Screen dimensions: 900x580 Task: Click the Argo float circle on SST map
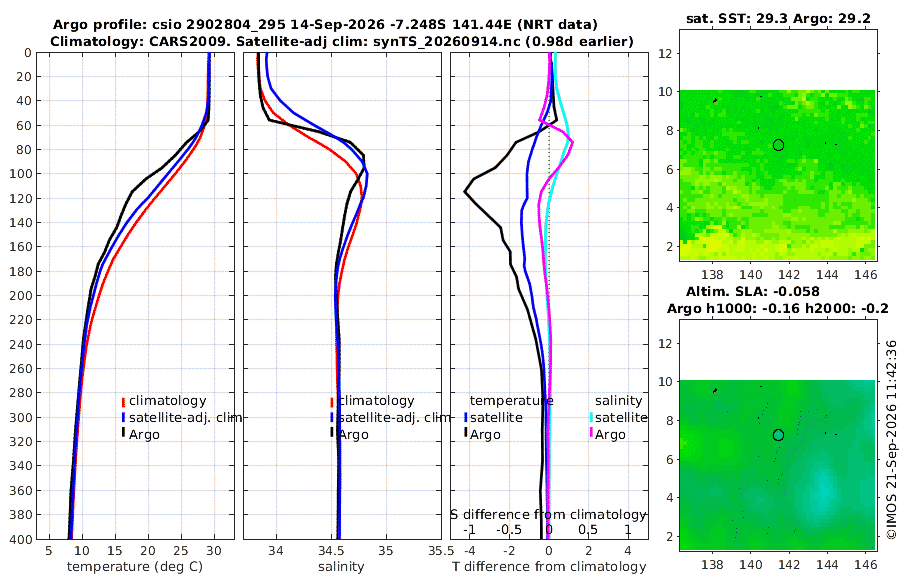(778, 145)
